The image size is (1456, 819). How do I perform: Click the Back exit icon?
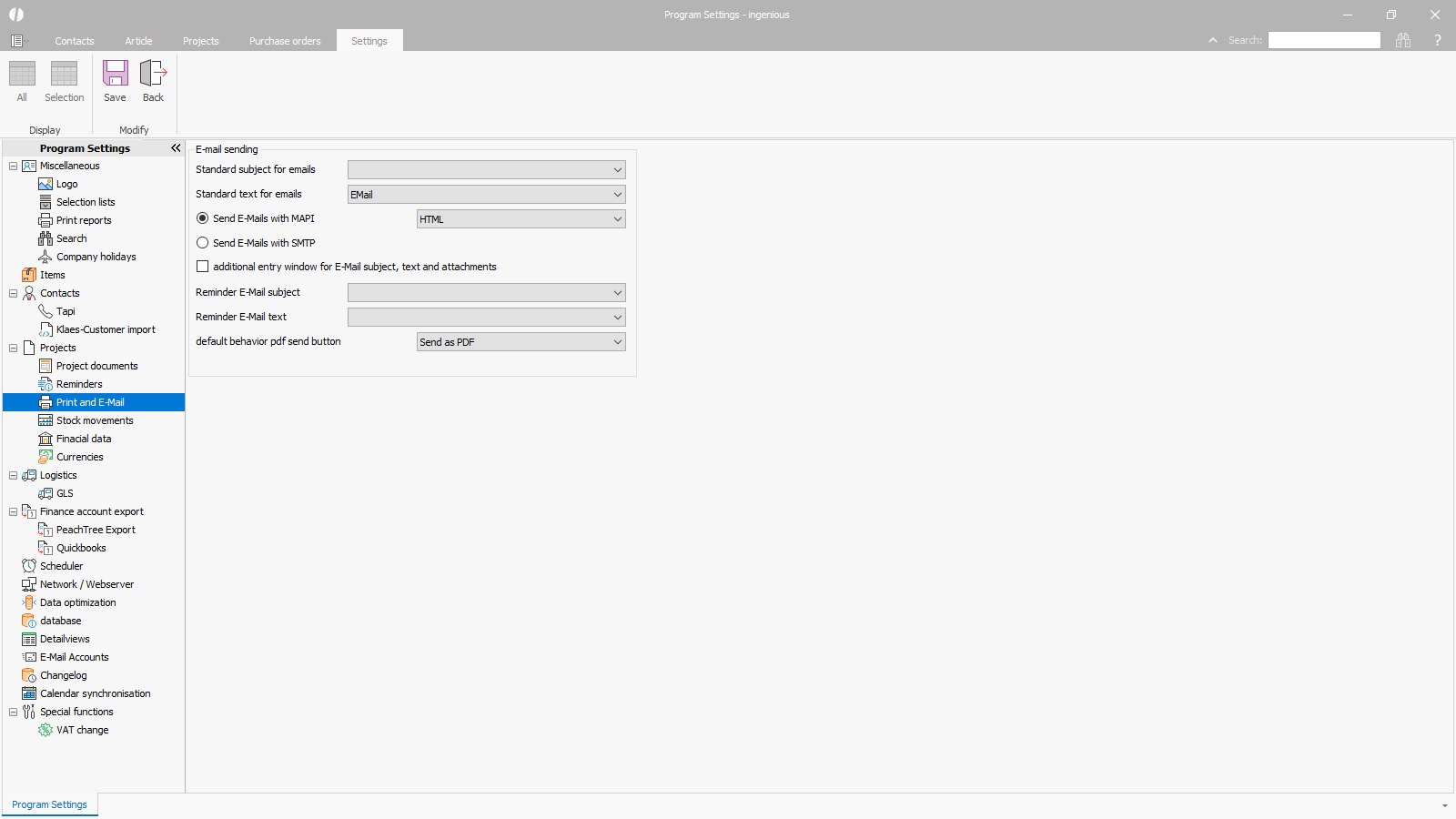coord(153,74)
